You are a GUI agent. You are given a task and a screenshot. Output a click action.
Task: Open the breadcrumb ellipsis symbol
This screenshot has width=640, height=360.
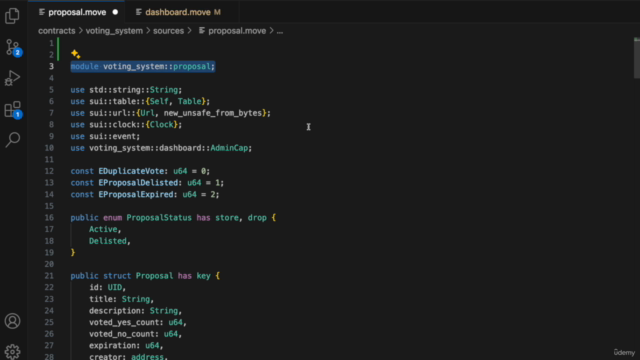pyautogui.click(x=280, y=31)
